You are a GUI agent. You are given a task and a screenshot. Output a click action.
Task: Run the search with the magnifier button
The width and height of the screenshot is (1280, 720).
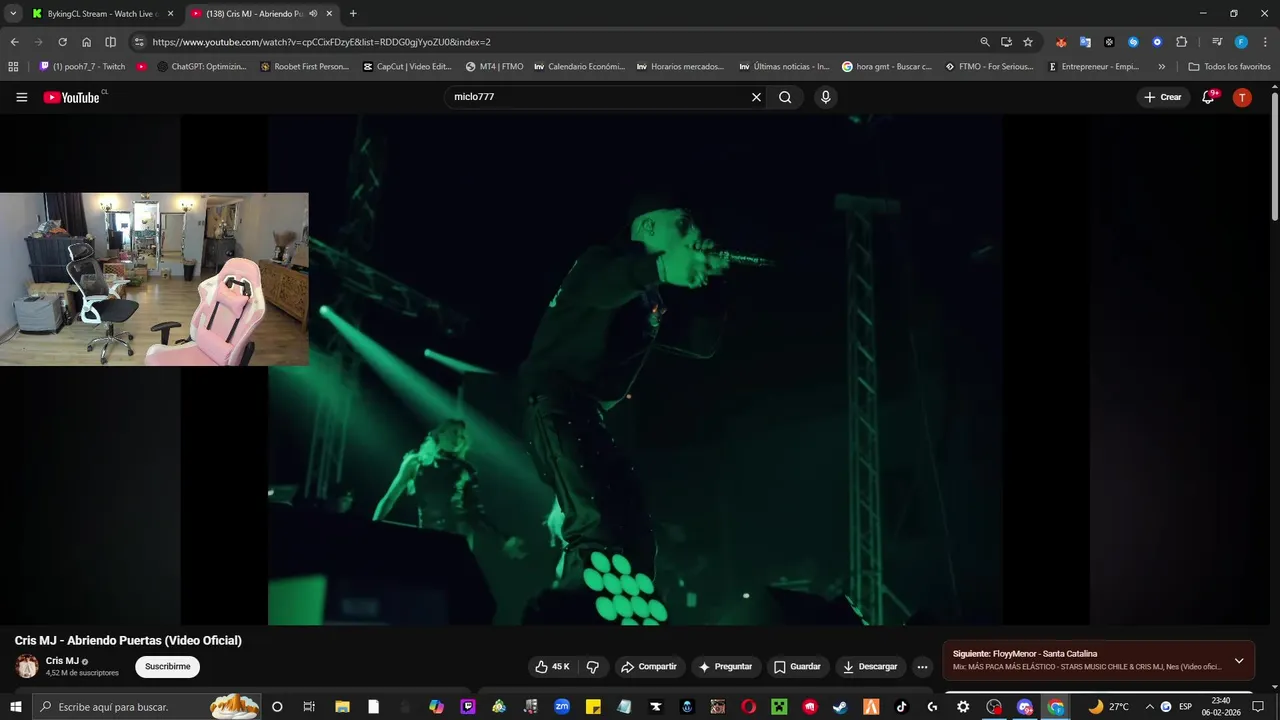tap(785, 97)
